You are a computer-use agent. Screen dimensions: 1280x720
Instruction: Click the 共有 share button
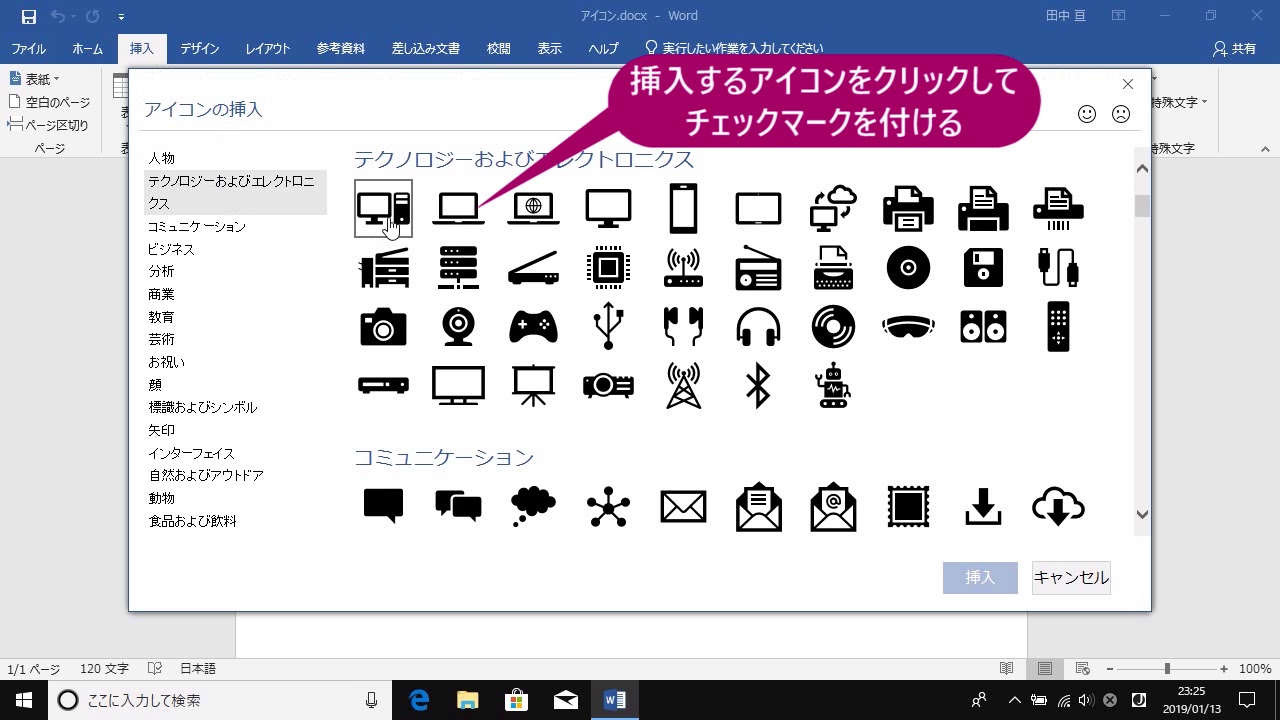click(1234, 48)
